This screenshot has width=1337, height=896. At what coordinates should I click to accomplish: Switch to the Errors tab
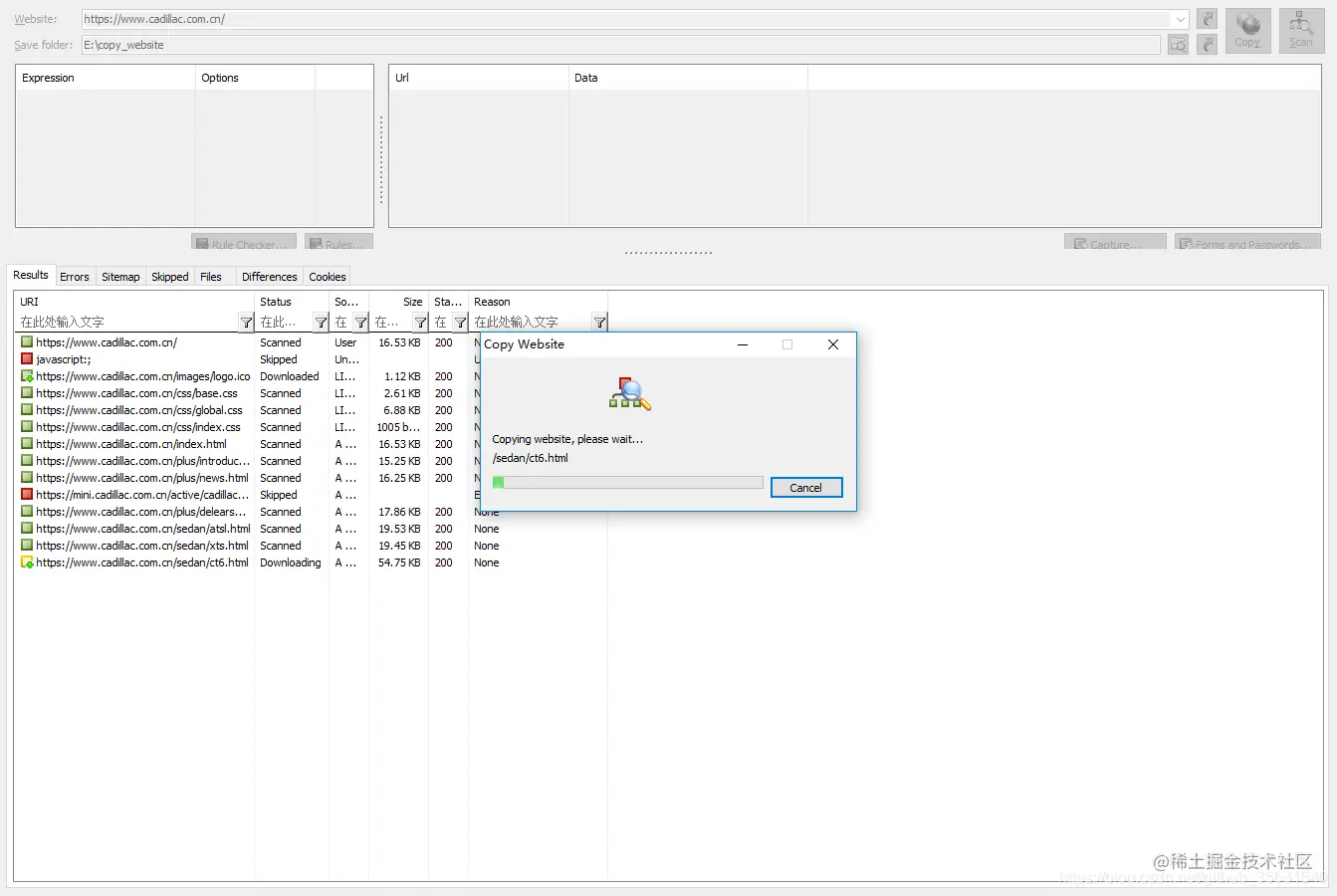(x=75, y=277)
